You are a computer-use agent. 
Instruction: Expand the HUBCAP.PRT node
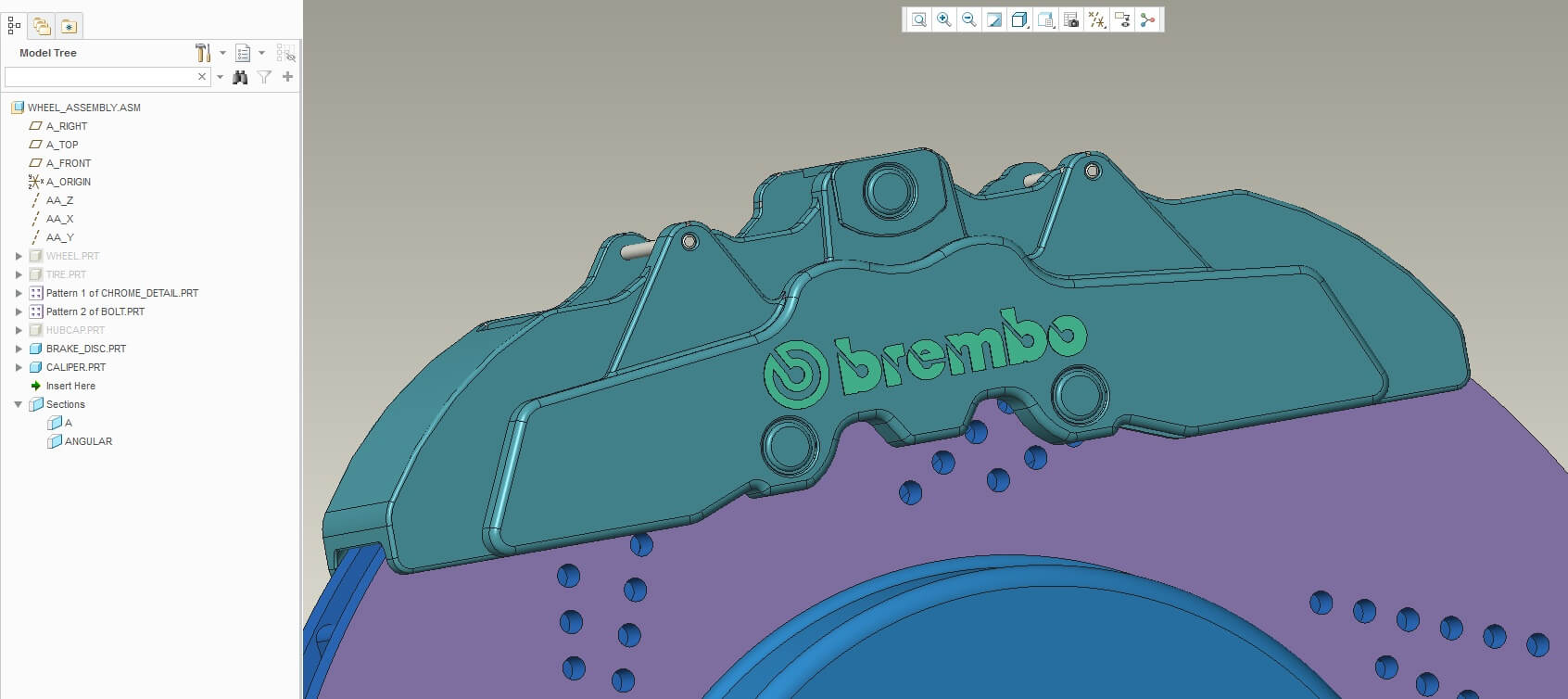[x=19, y=330]
